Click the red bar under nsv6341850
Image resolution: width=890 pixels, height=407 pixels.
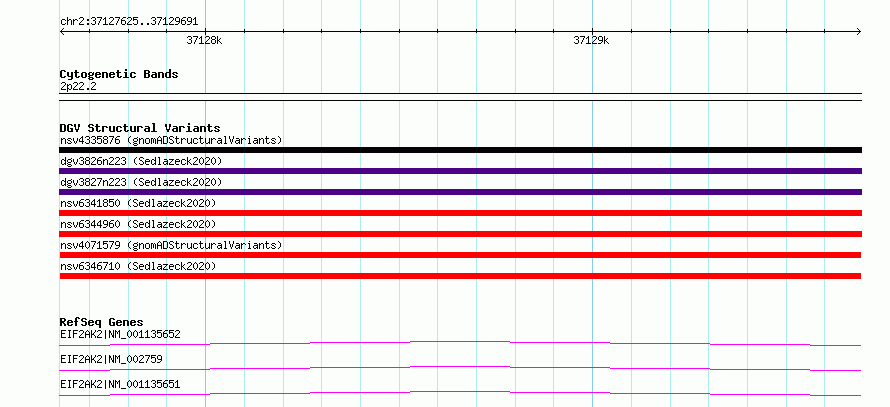click(460, 213)
